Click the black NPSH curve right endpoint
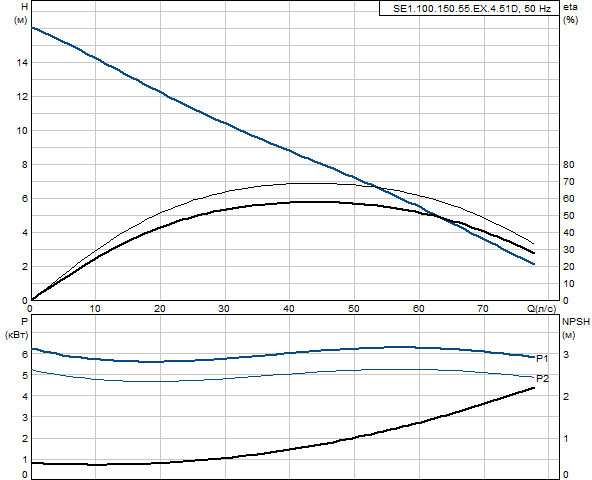Viewport: 592px width, 480px height. [533, 388]
